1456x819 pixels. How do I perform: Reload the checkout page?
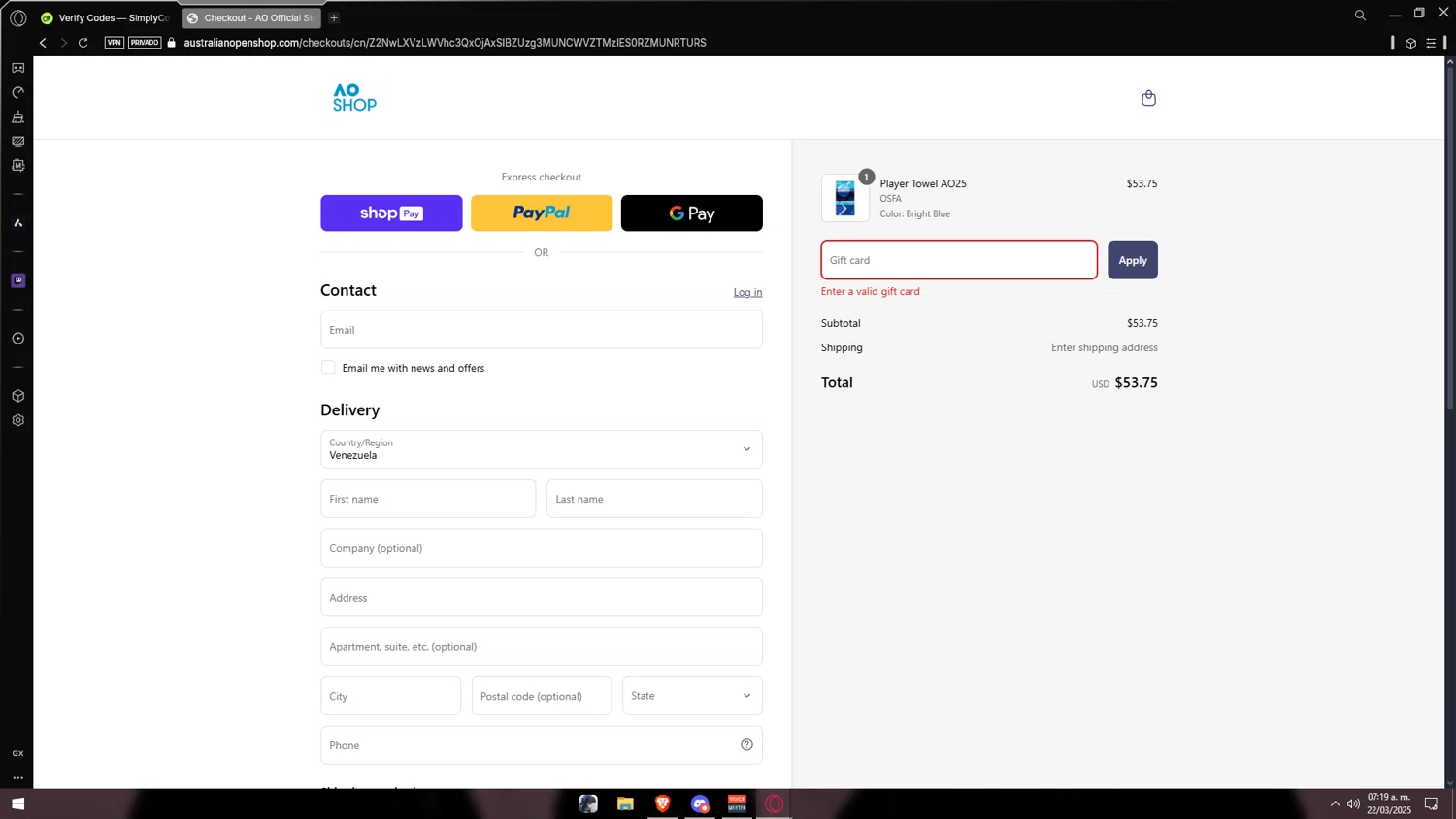[x=83, y=43]
